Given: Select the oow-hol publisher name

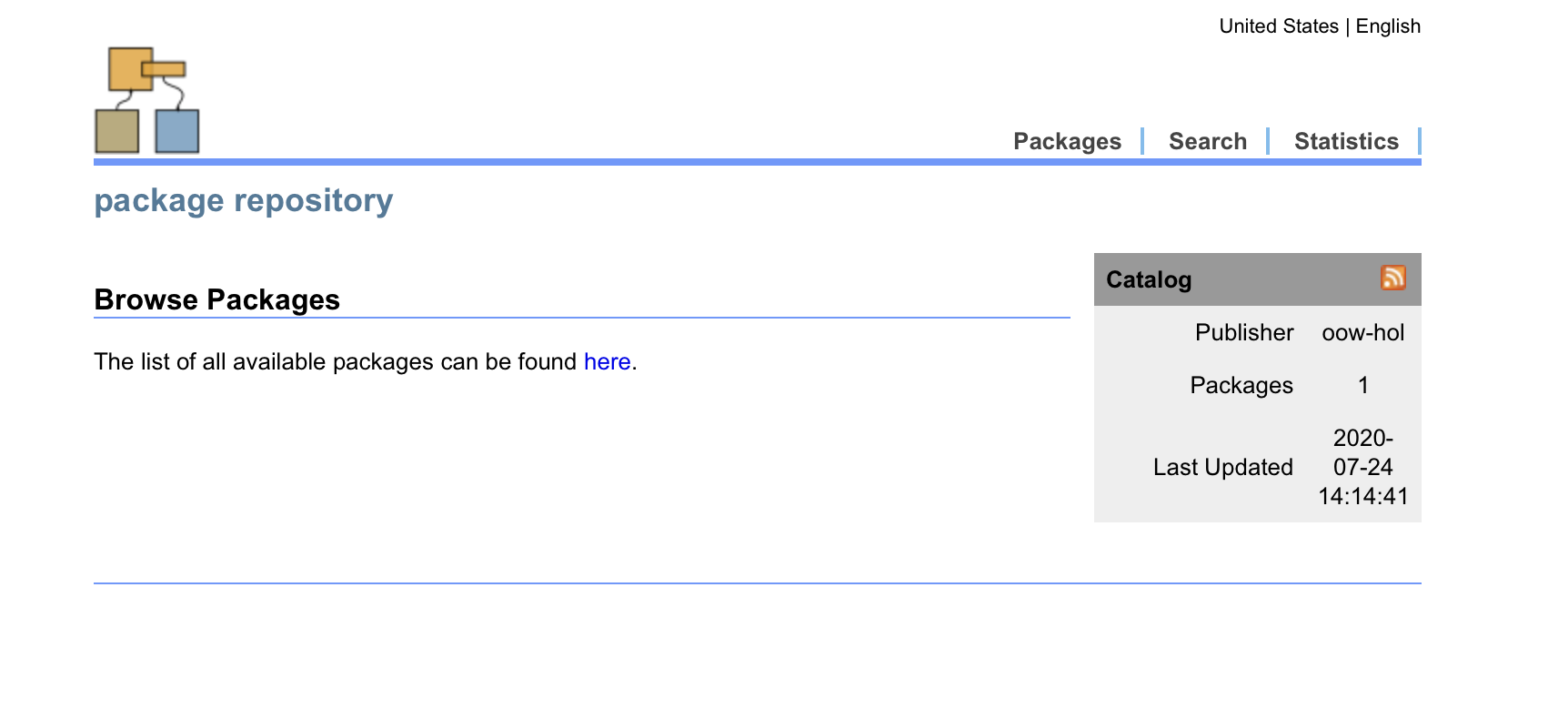Looking at the screenshot, I should click(x=1362, y=333).
